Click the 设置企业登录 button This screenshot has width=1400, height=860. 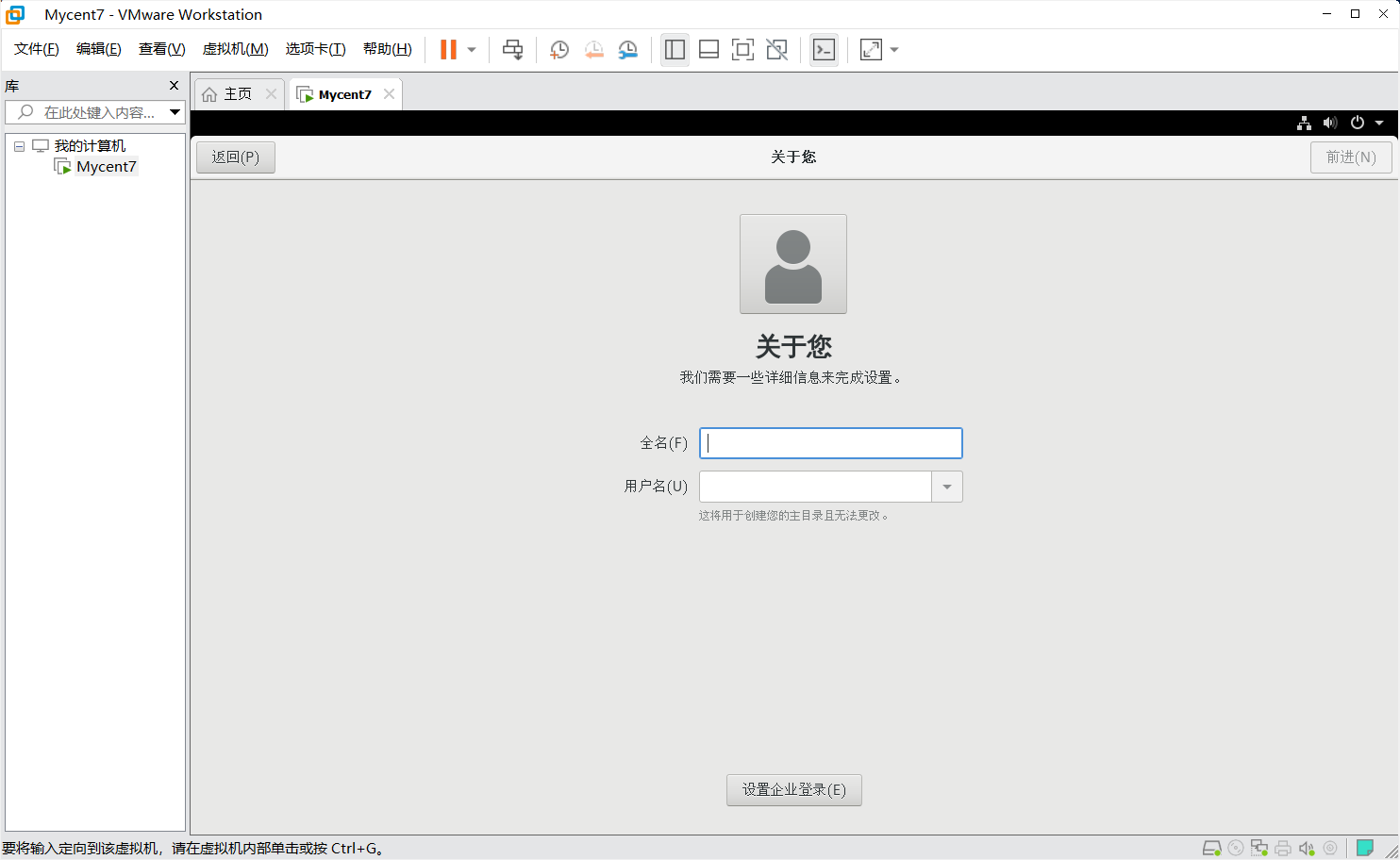click(x=793, y=789)
